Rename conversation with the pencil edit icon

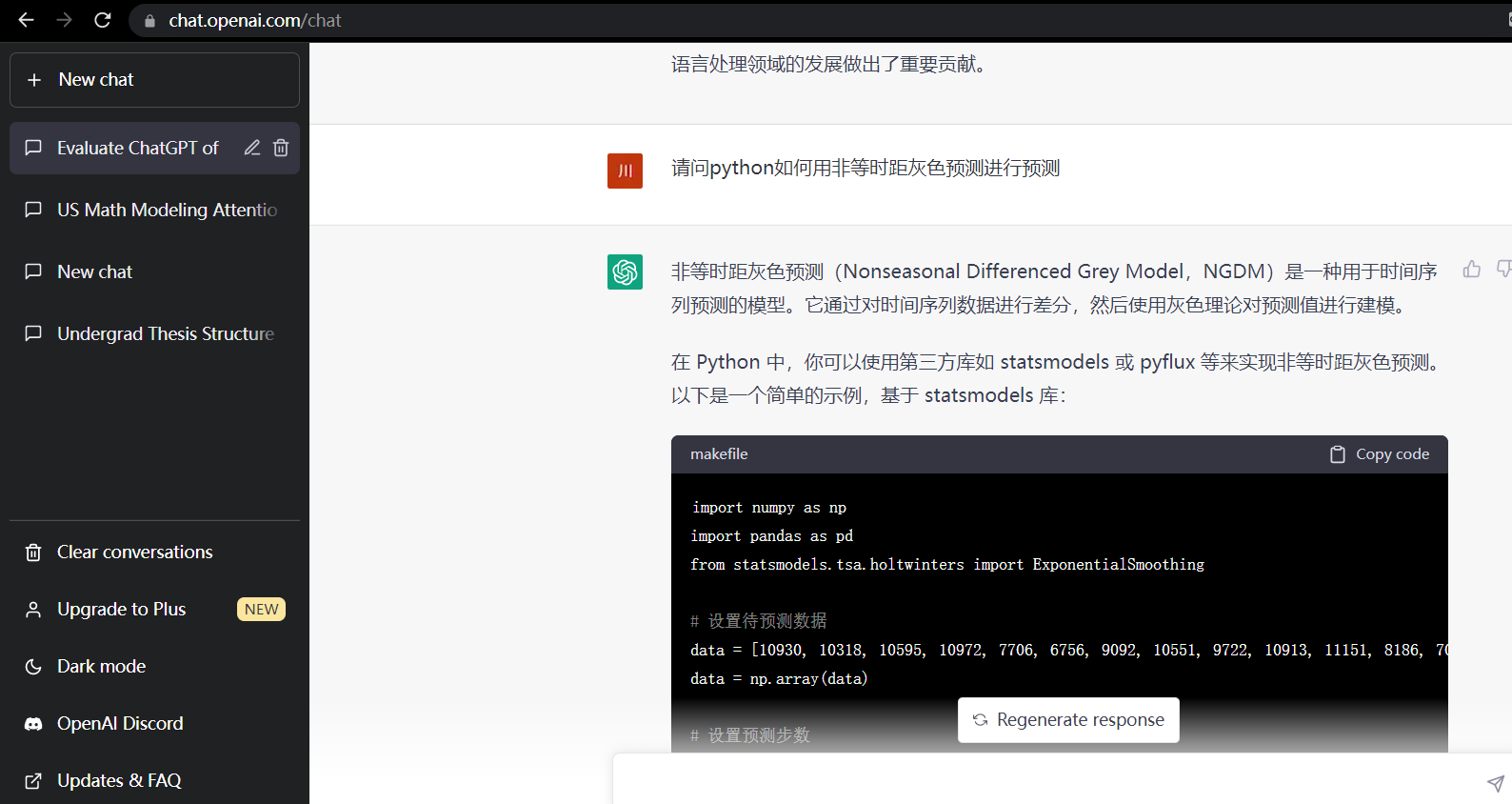coord(252,148)
